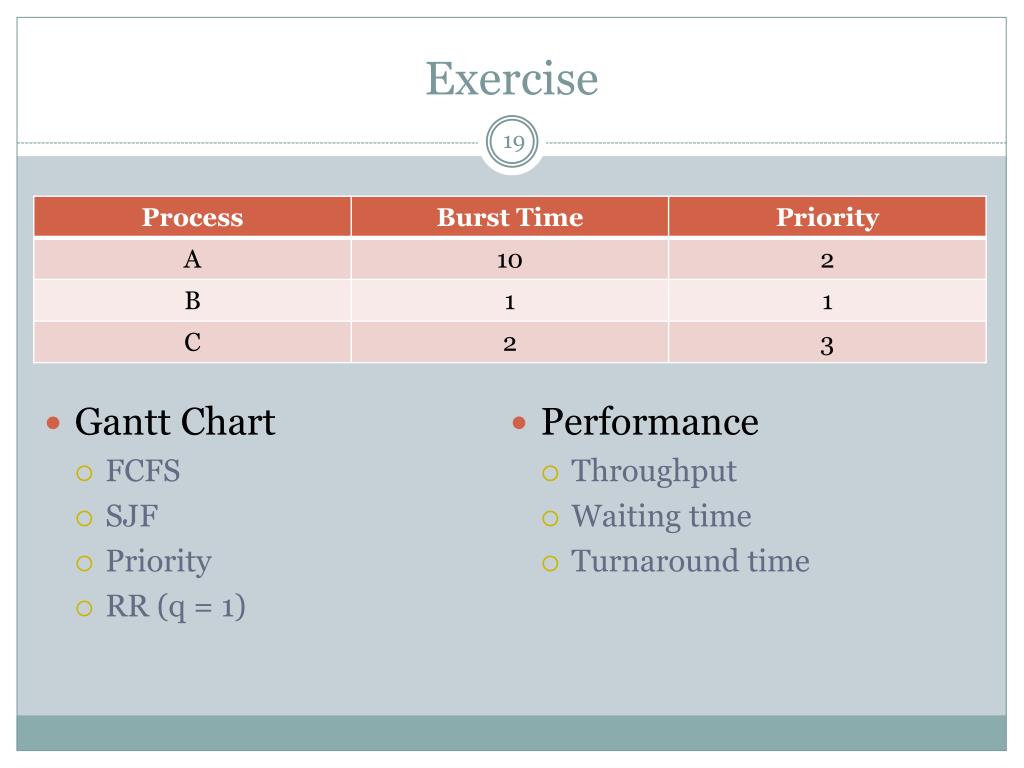Screen dimensions: 1024x768
Task: Click the Performance heading
Action: 650,422
